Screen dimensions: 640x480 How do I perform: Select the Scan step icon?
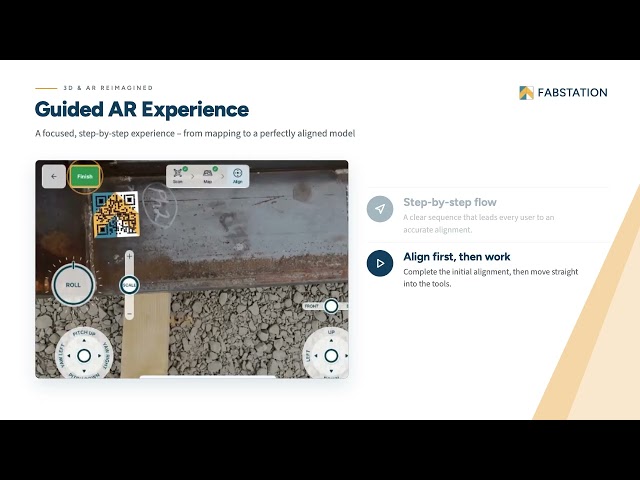pos(178,176)
